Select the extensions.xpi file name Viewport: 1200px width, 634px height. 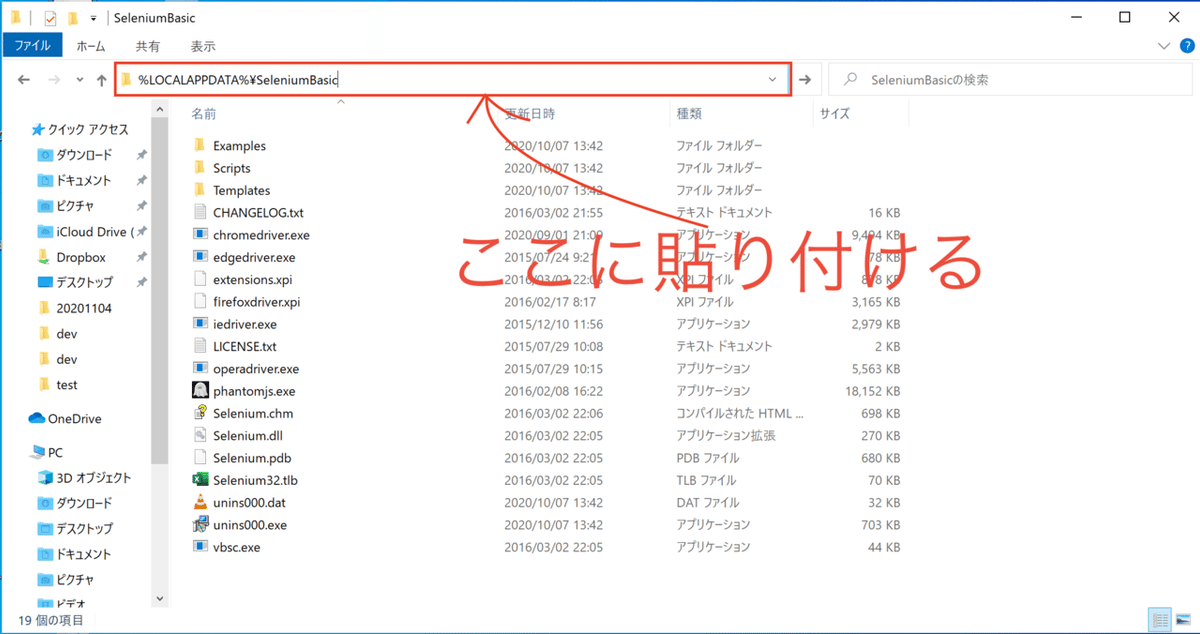tap(252, 279)
